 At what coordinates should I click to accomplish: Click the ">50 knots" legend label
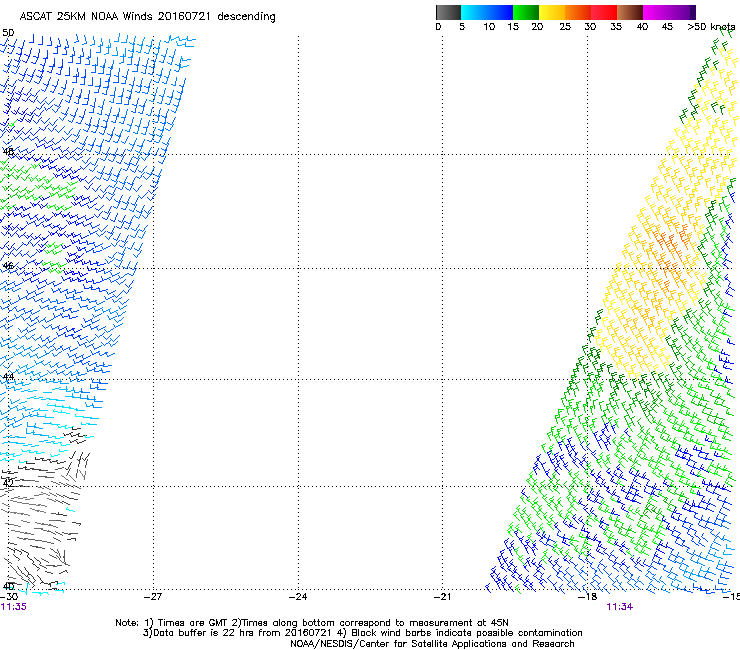point(711,27)
